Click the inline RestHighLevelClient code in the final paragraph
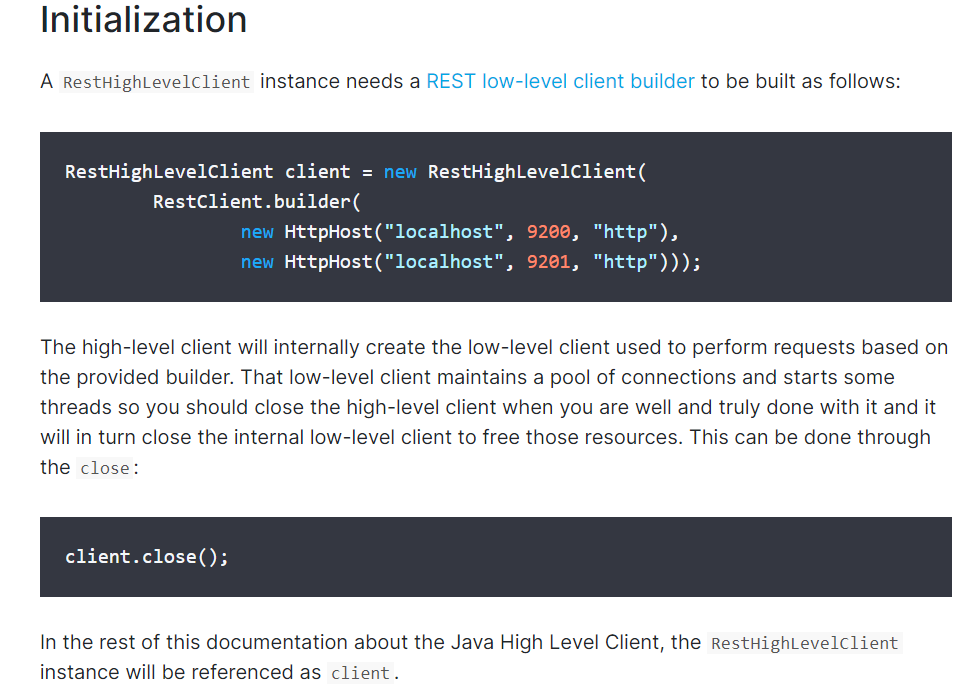 [x=804, y=643]
